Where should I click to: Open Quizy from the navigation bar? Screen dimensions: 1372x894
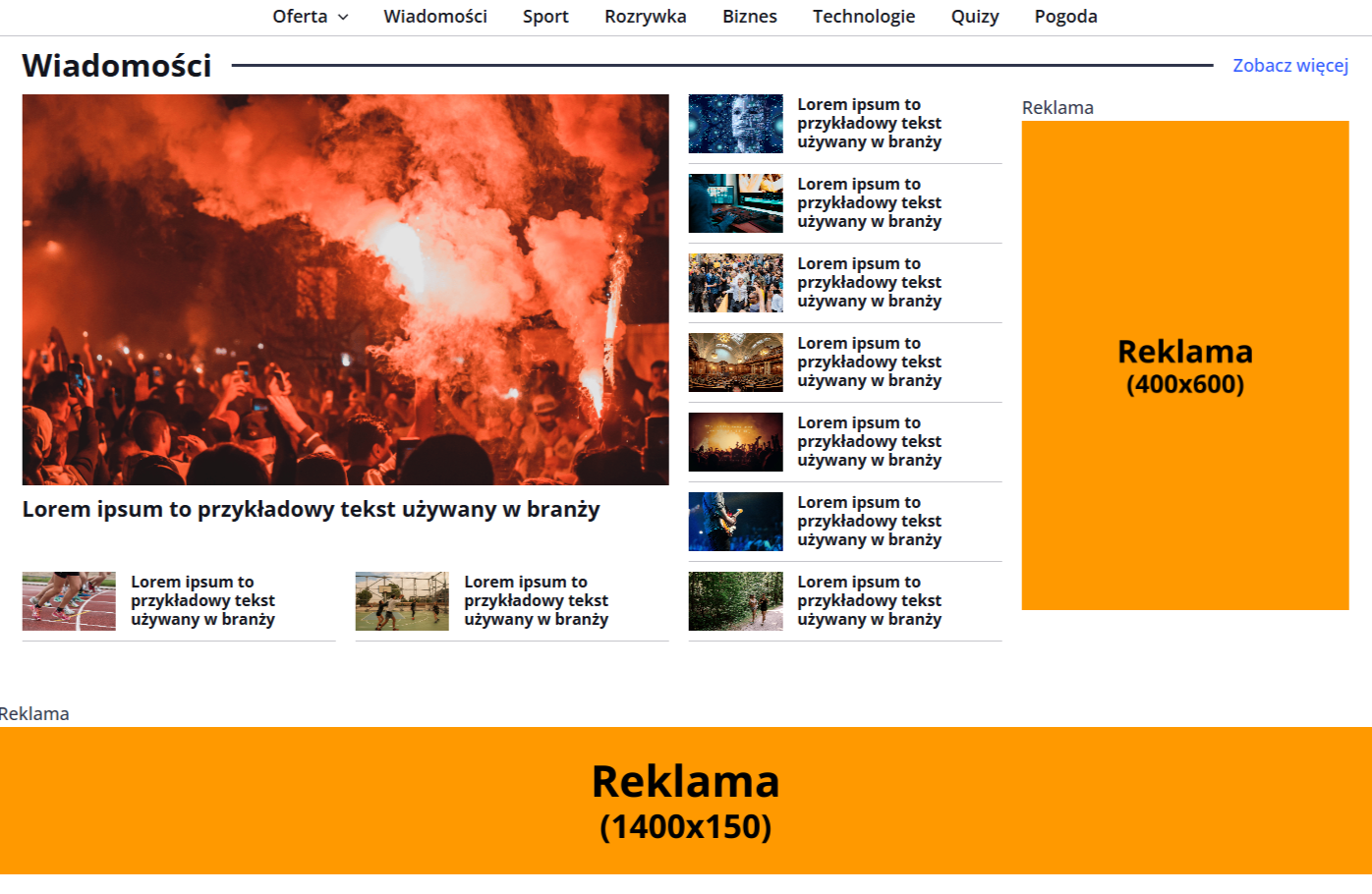click(974, 17)
